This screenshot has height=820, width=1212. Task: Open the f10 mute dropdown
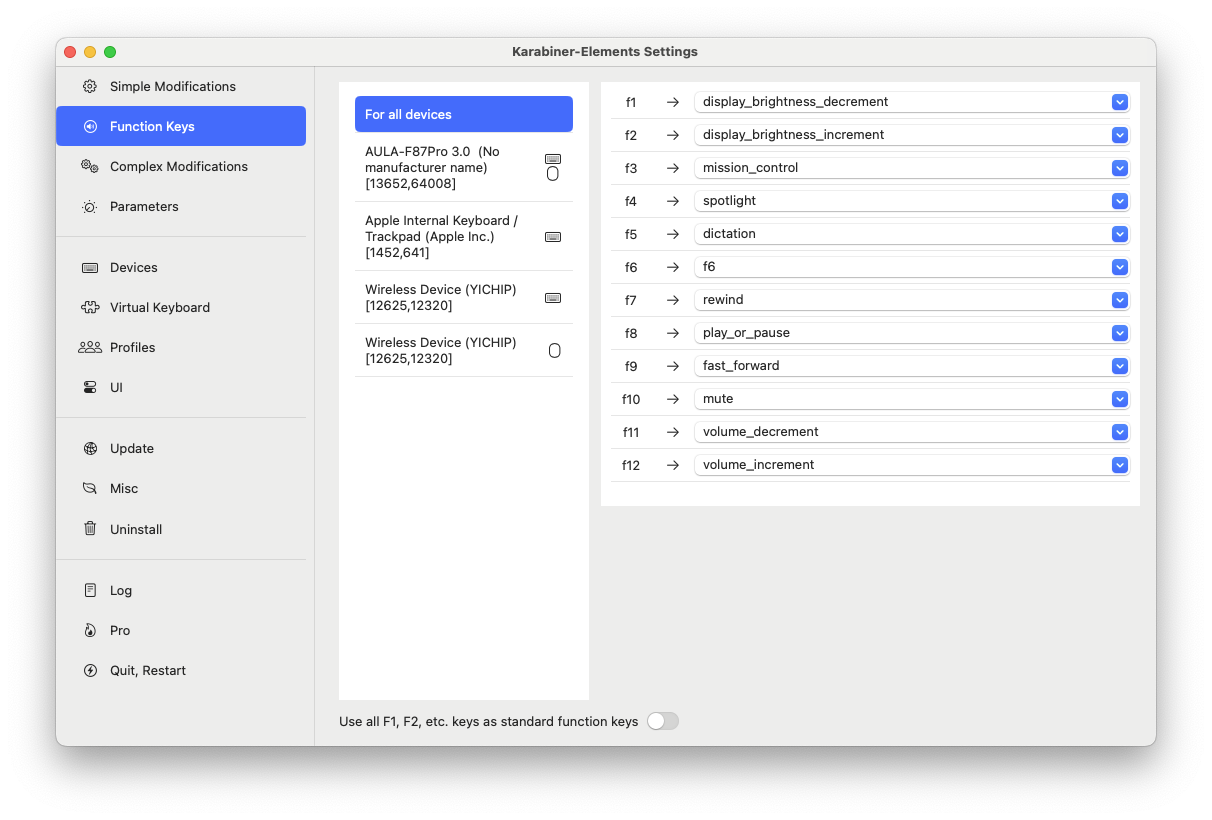tap(912, 399)
